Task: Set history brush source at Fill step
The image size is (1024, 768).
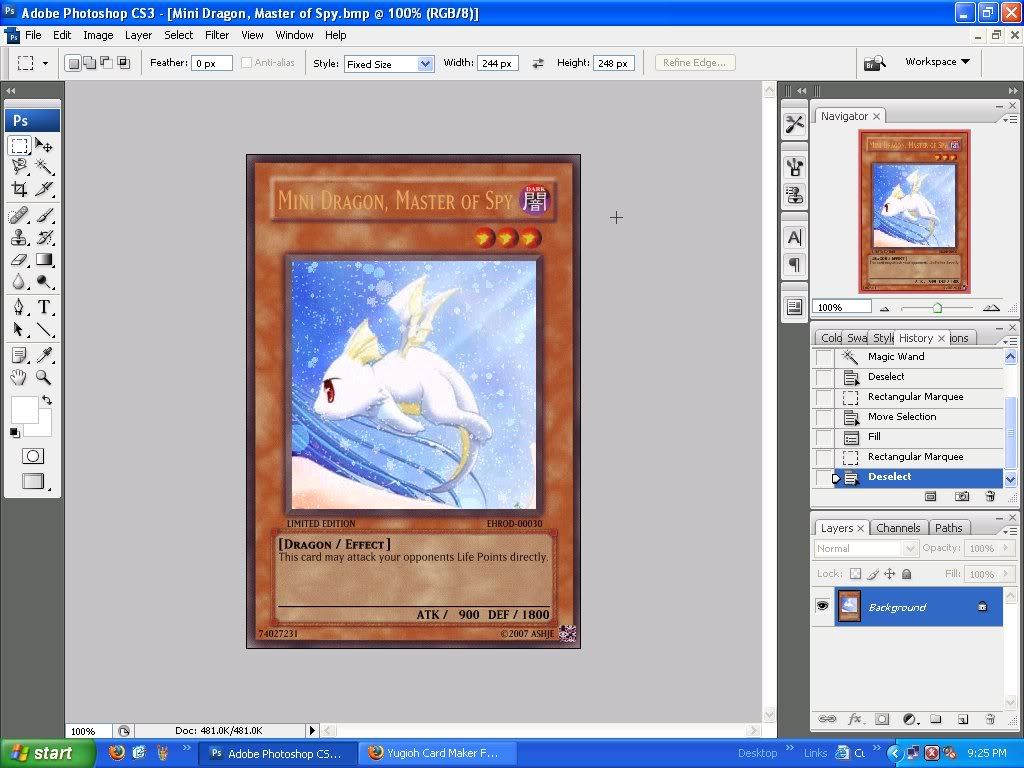Action: (824, 437)
